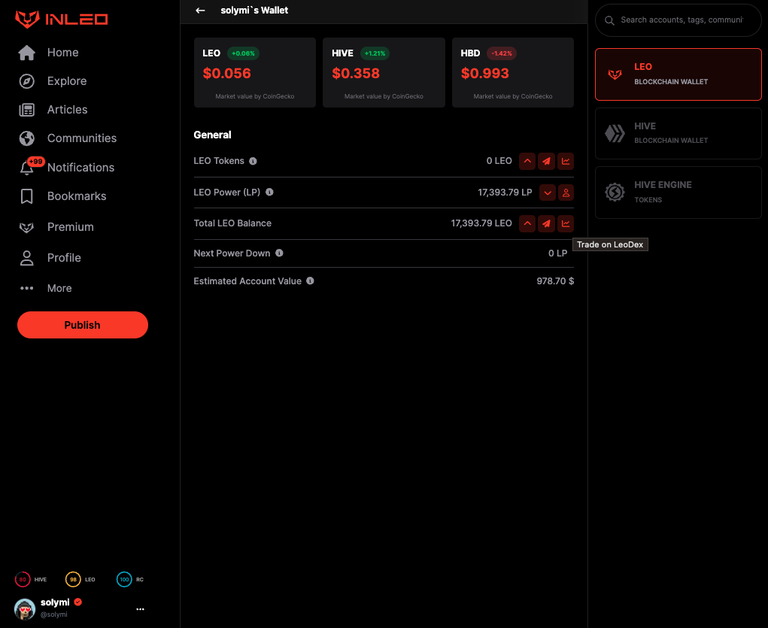Delegate LEO Power using the person icon
This screenshot has width=768, height=628.
pyautogui.click(x=566, y=193)
